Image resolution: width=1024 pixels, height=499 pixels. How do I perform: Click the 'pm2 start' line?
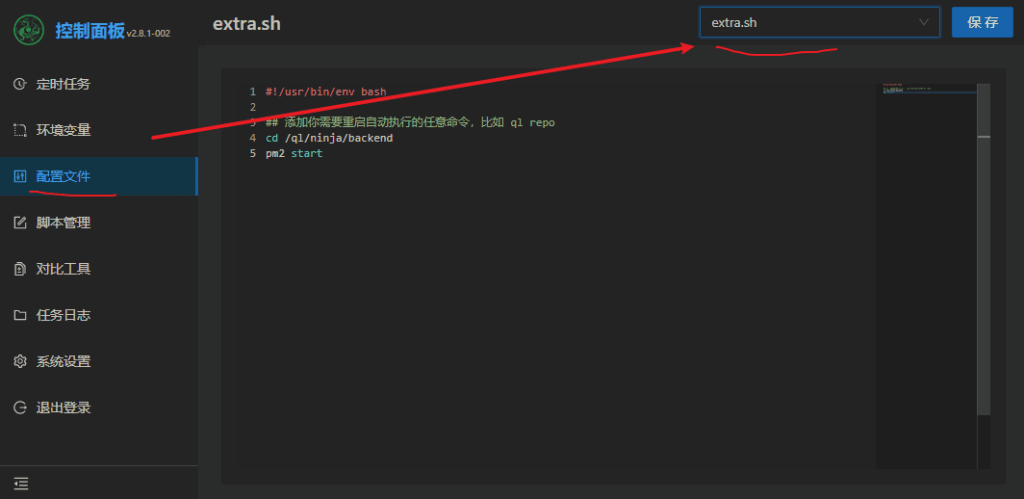294,154
